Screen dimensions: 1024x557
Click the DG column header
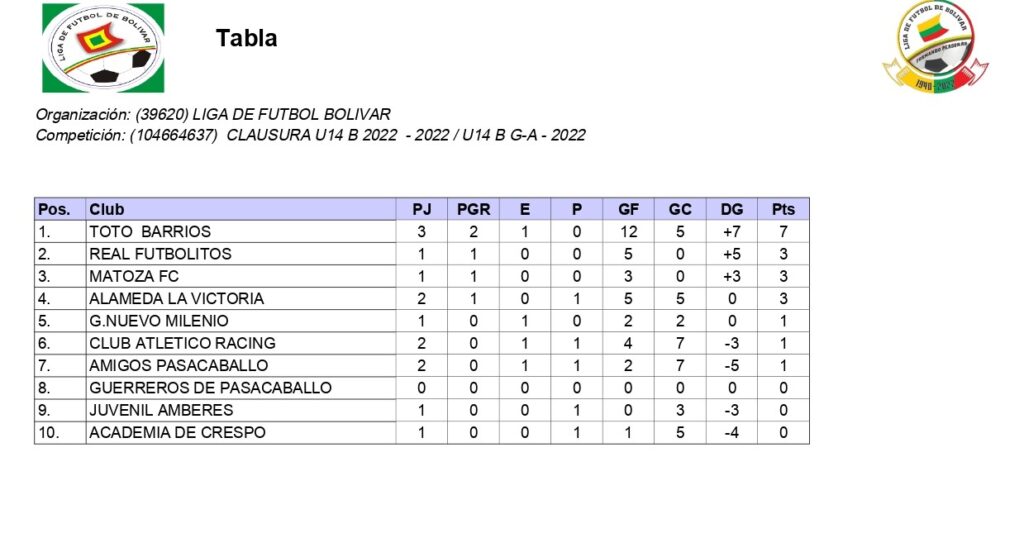(x=732, y=209)
